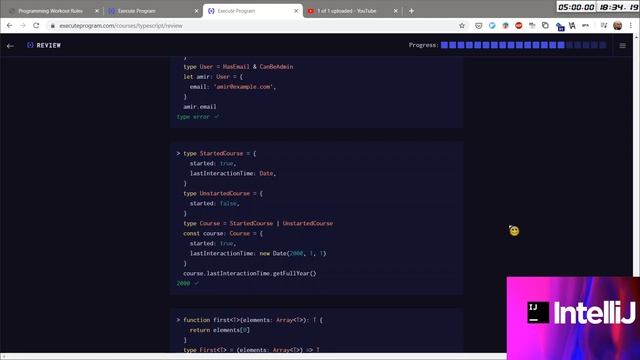Click the back arrow beside REVIEW

[x=10, y=46]
